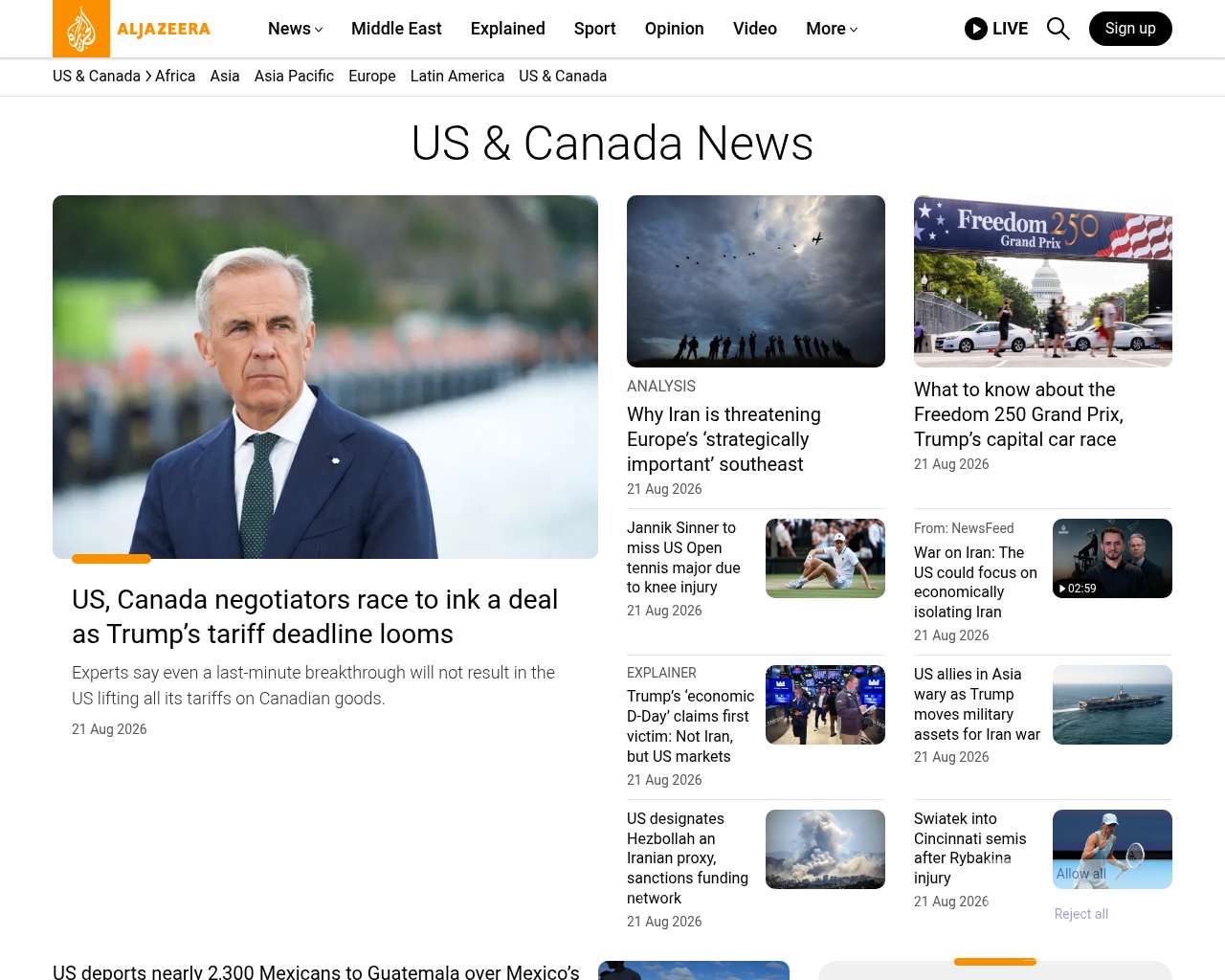
Task: Open Why Iran is threatening Europe article
Action: [x=724, y=439]
